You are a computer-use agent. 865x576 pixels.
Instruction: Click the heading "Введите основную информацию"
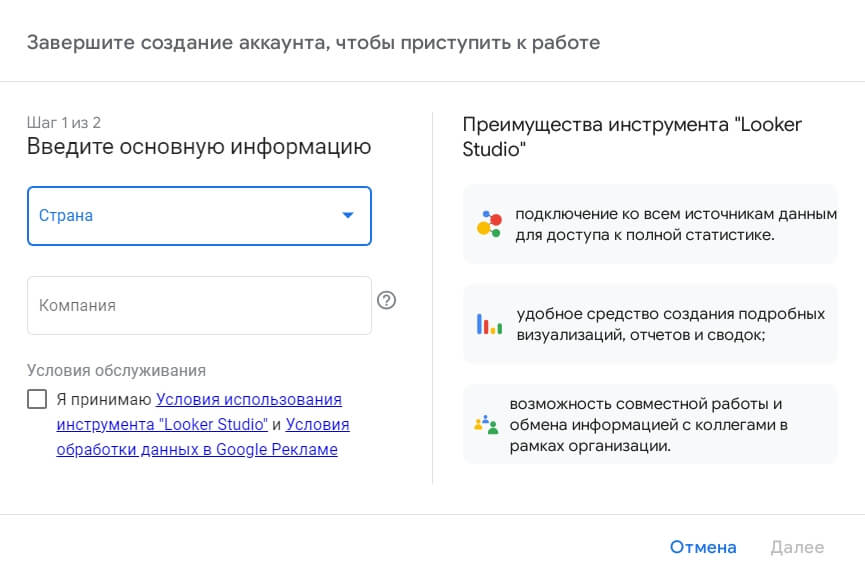point(199,147)
